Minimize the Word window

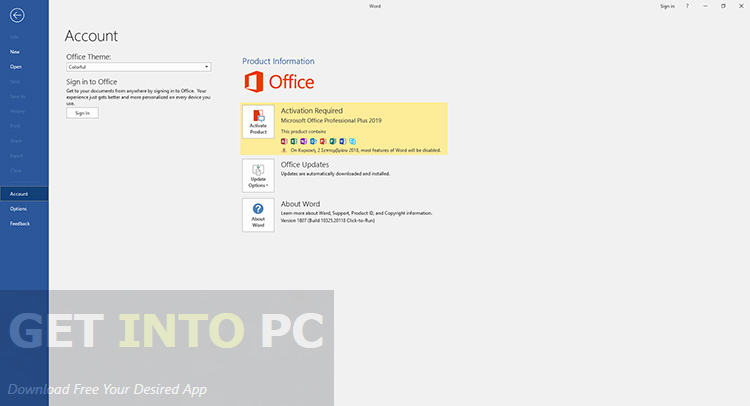tap(706, 6)
